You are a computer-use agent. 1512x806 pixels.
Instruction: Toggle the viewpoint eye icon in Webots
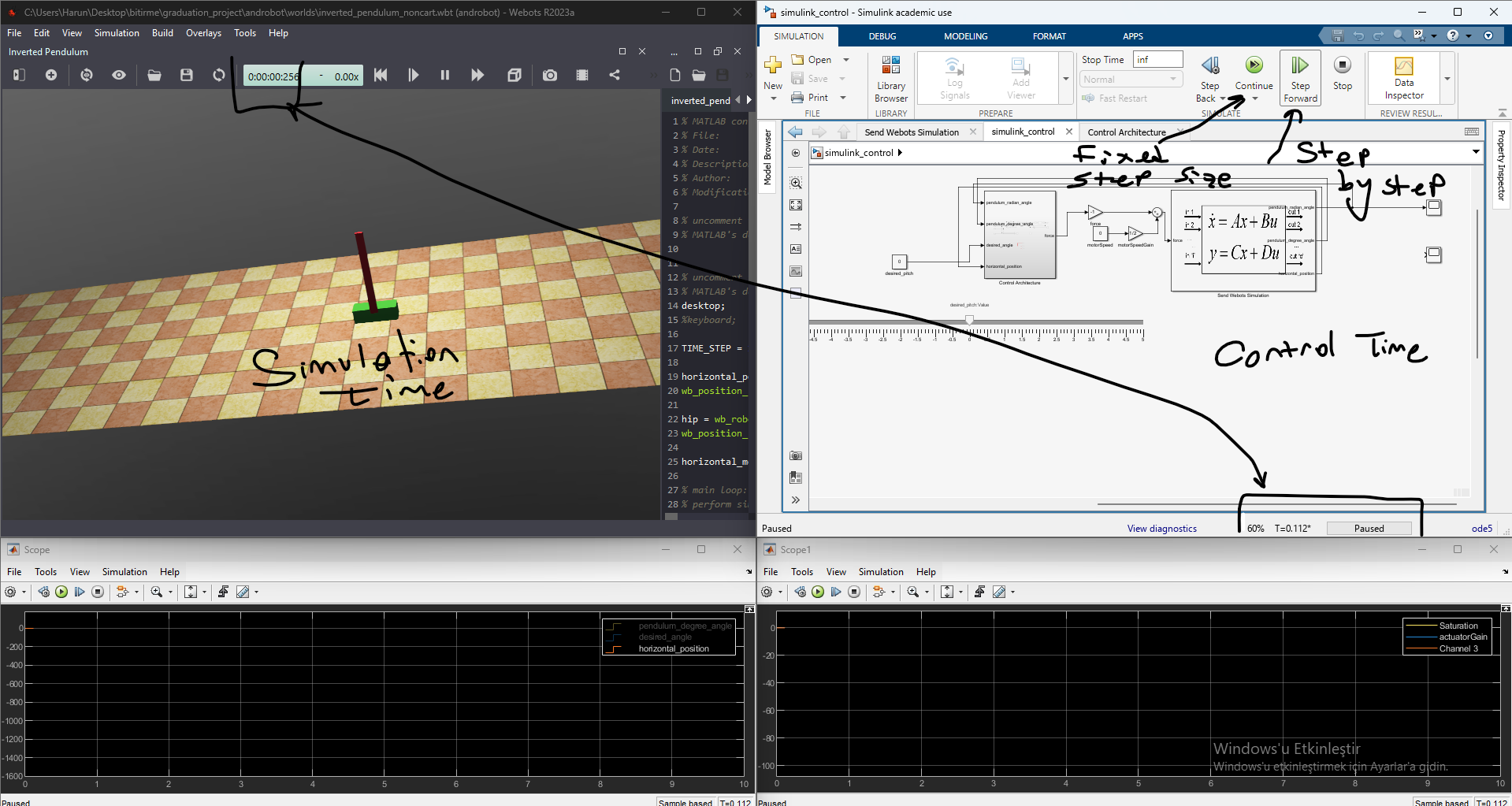tap(119, 75)
